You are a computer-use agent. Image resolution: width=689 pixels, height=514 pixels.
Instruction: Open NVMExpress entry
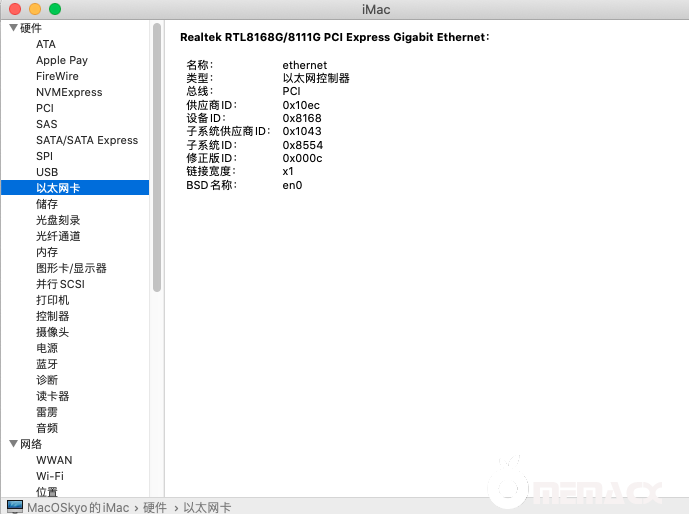tap(69, 92)
